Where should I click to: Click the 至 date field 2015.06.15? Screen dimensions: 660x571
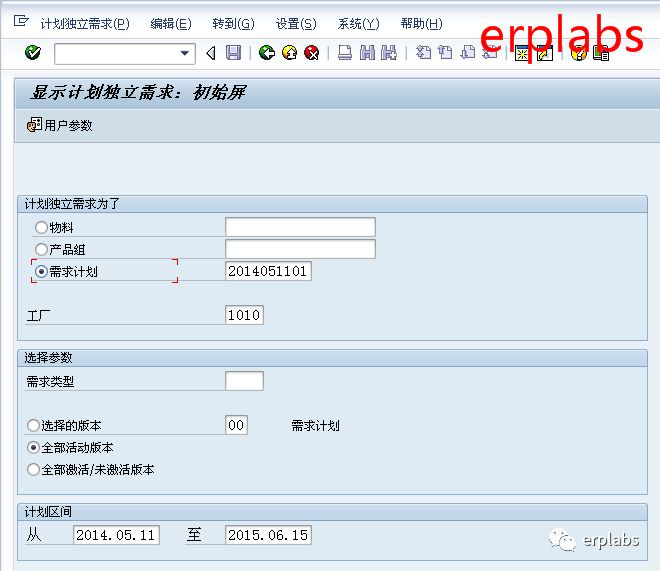[x=268, y=535]
